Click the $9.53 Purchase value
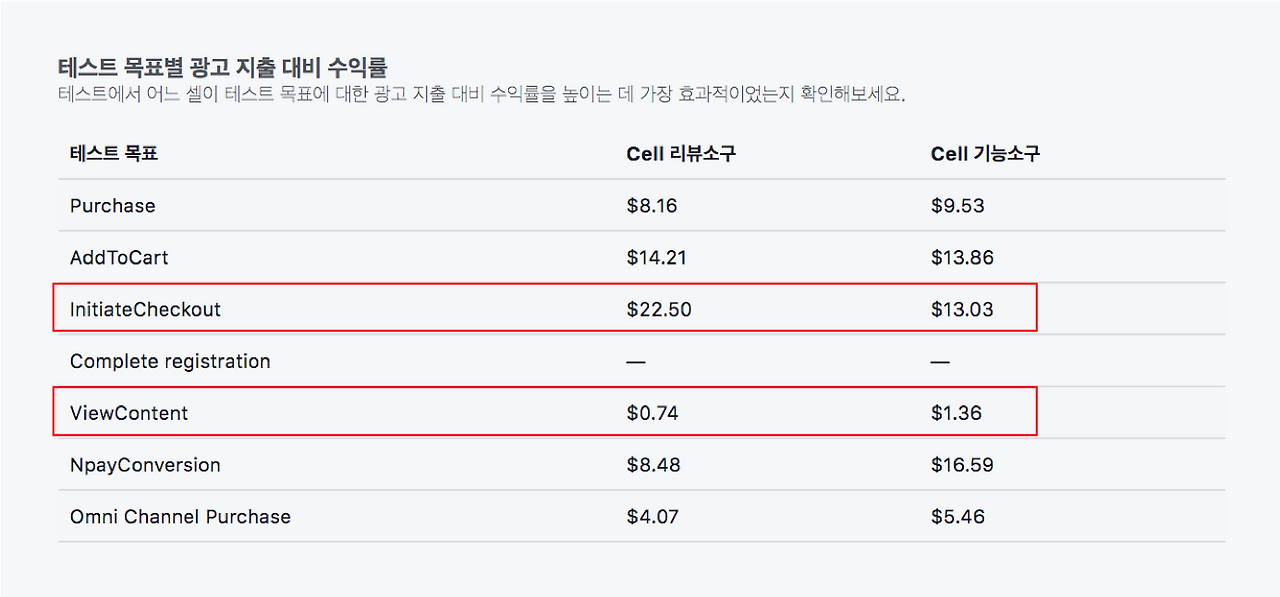The height and width of the screenshot is (597, 1280). click(957, 206)
